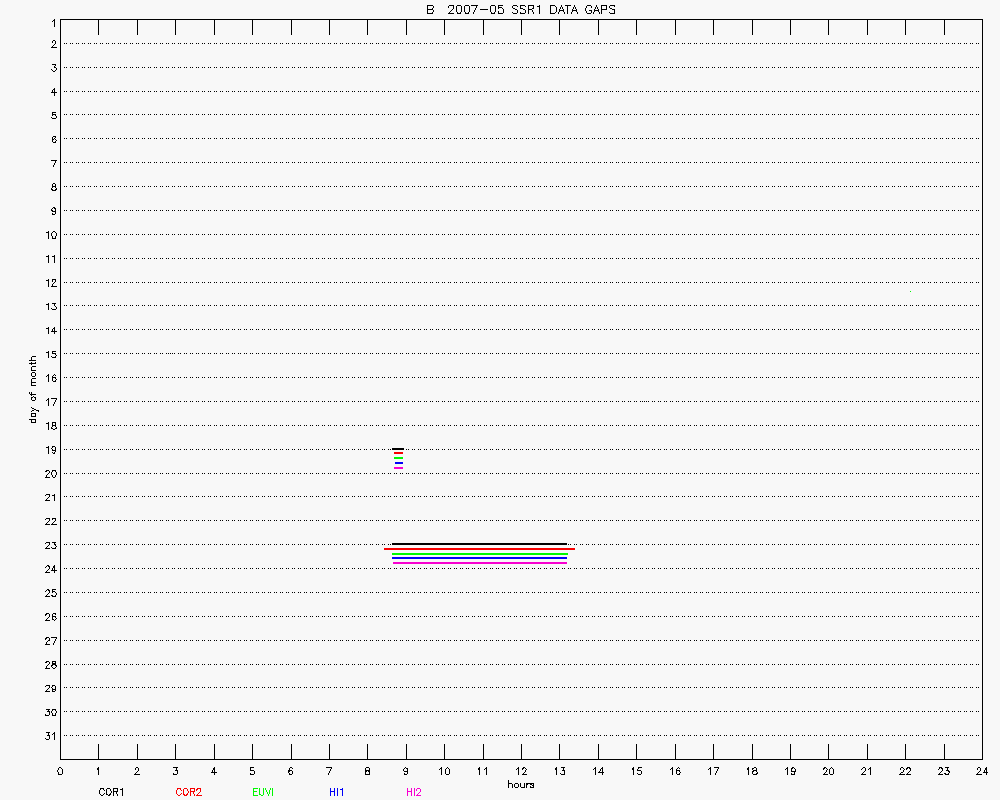Select day 1 label on y-axis
Image resolution: width=1000 pixels, height=800 pixels.
(x=51, y=21)
